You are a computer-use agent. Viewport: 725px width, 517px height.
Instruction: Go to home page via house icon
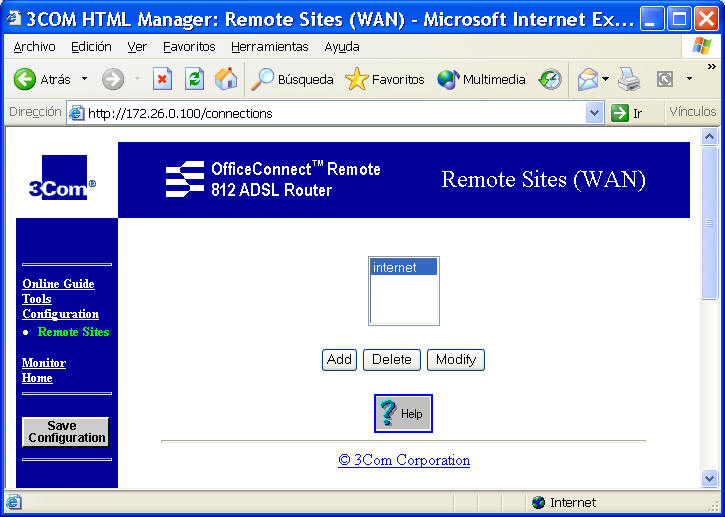(226, 79)
